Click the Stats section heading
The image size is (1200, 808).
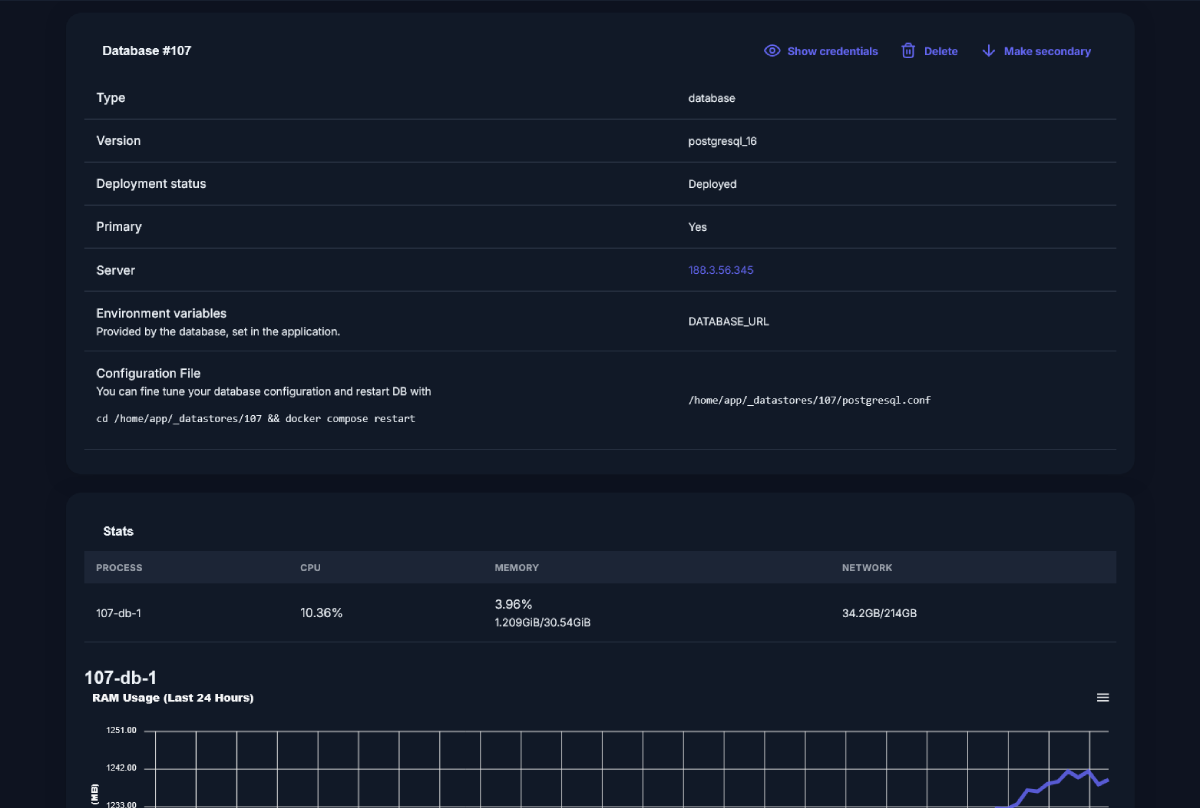(x=118, y=531)
